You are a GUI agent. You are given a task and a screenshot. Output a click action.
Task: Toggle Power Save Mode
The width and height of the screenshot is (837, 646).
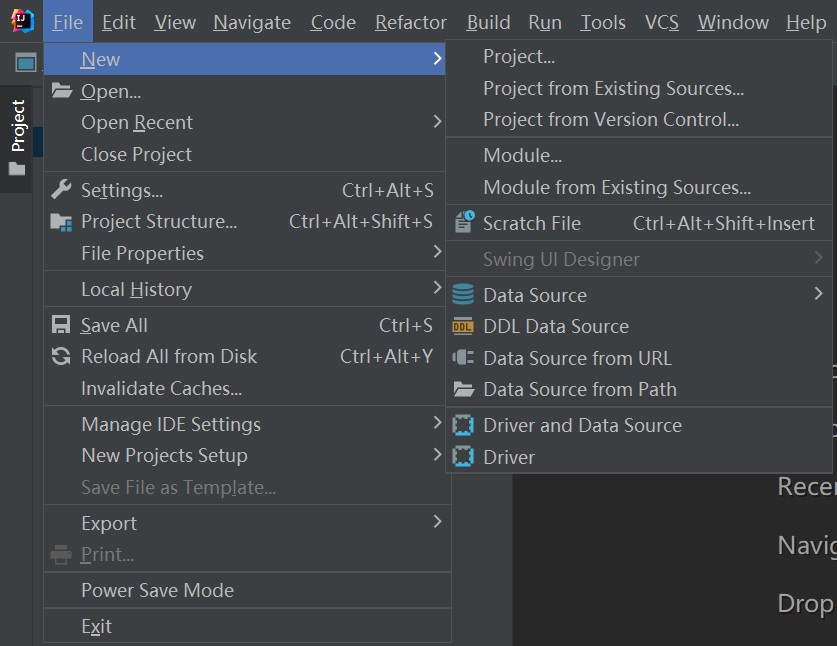point(157,590)
